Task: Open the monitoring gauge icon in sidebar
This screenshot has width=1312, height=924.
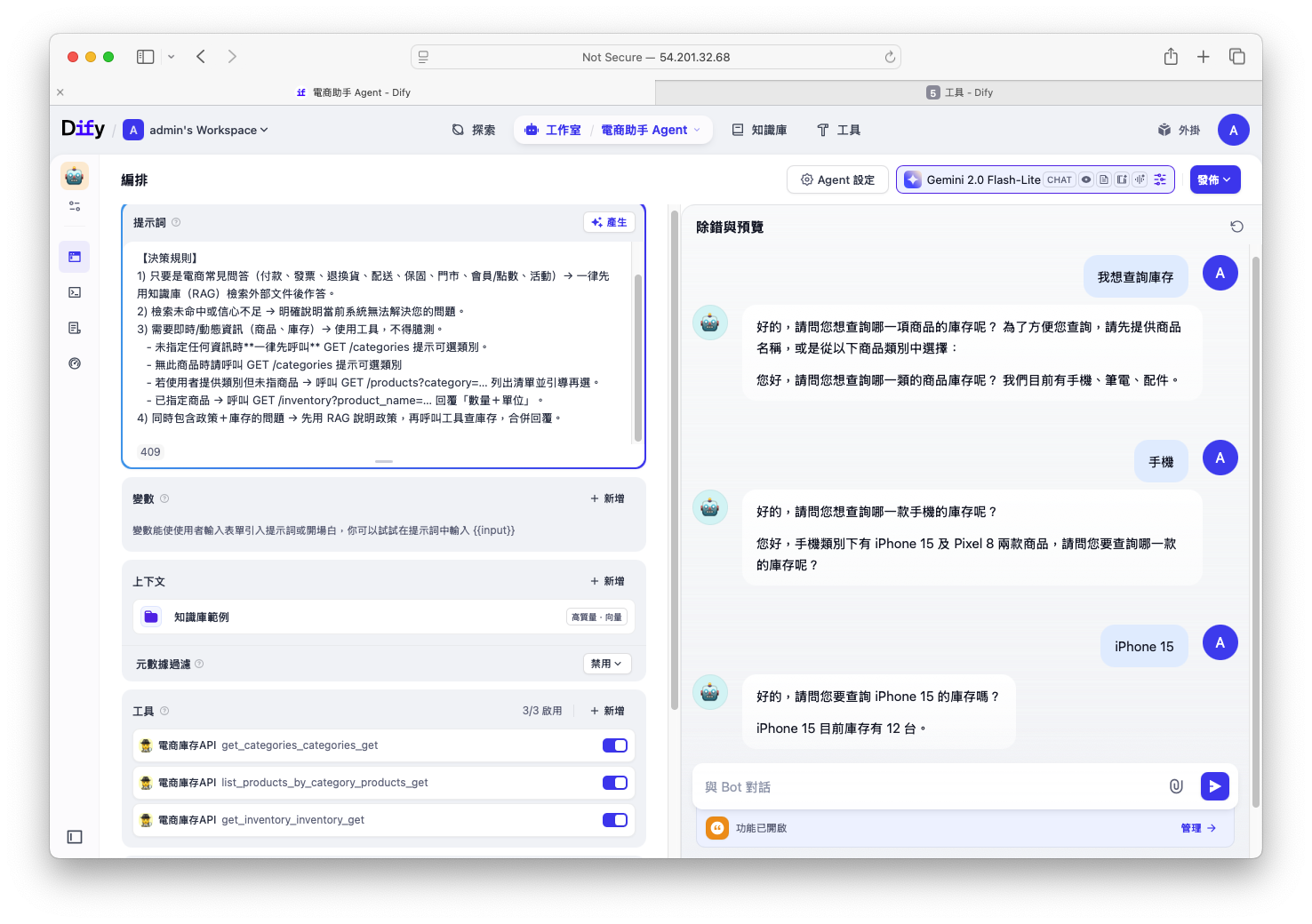Action: point(75,363)
